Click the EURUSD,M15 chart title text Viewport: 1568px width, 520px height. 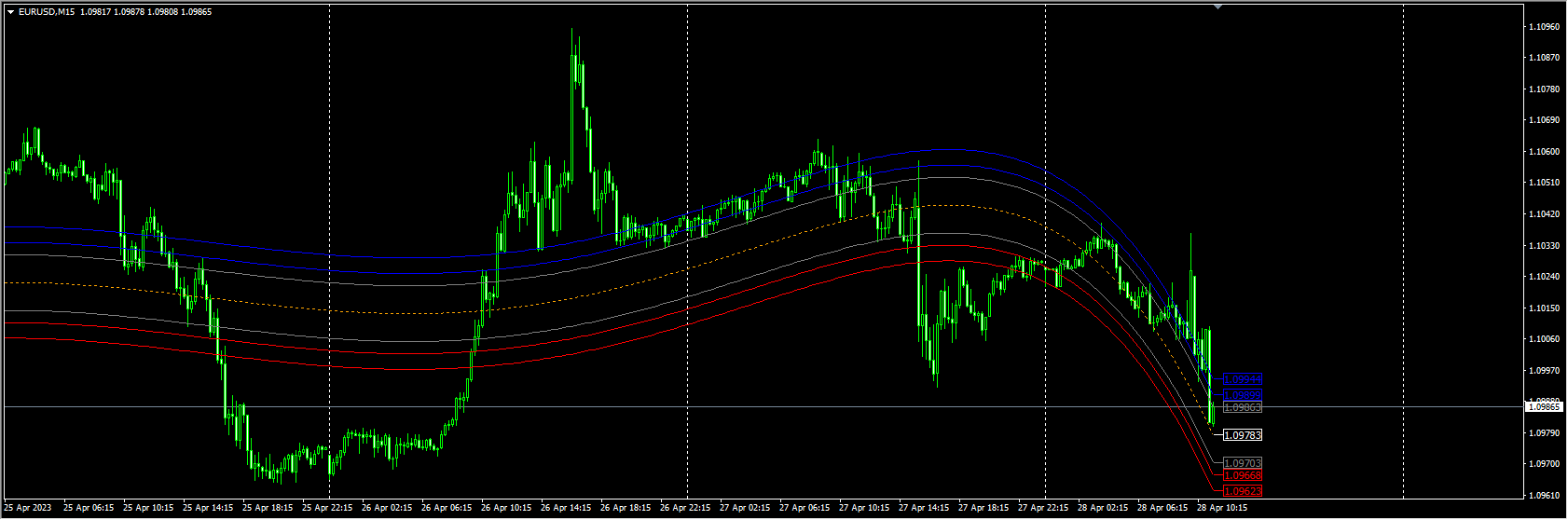(x=47, y=12)
